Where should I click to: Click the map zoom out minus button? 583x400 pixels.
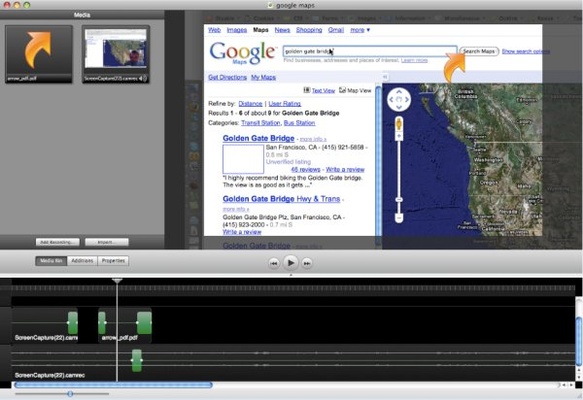(x=399, y=217)
